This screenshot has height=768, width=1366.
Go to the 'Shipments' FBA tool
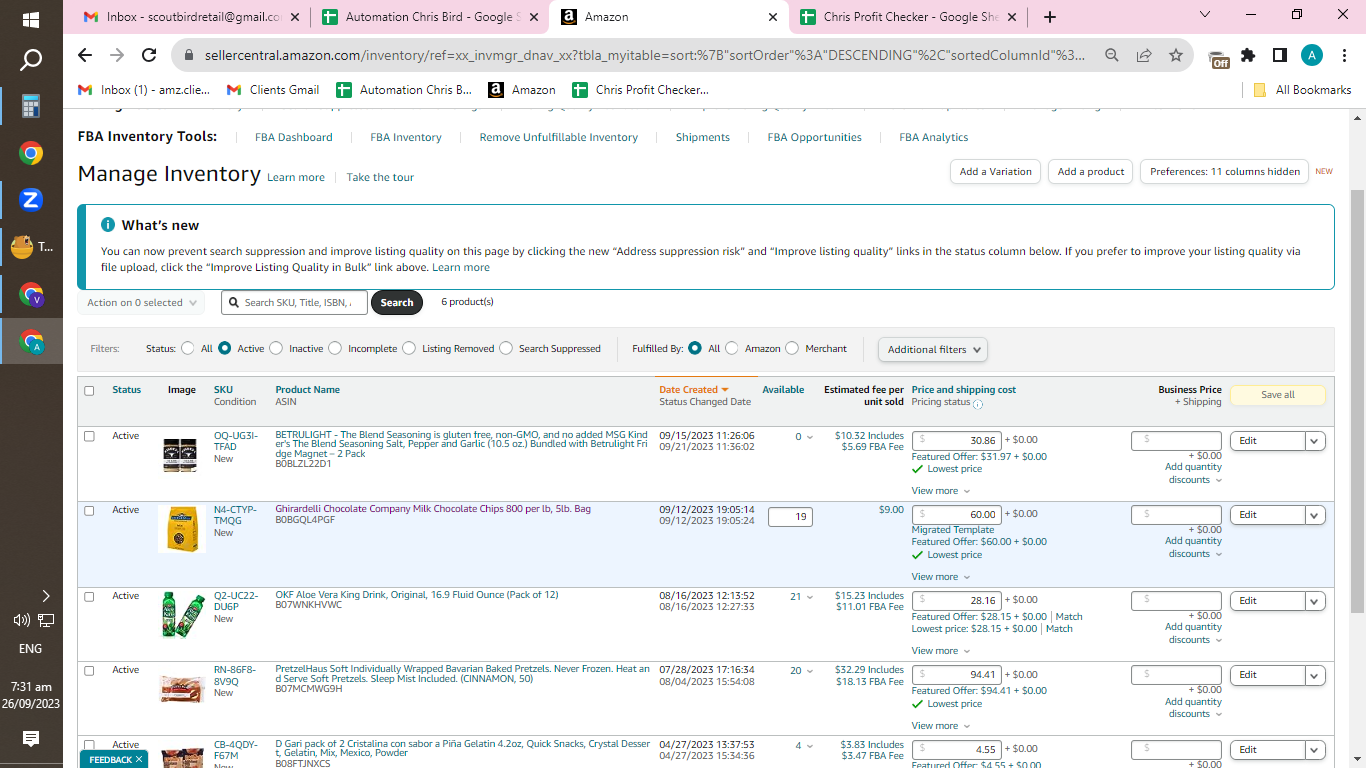point(703,138)
